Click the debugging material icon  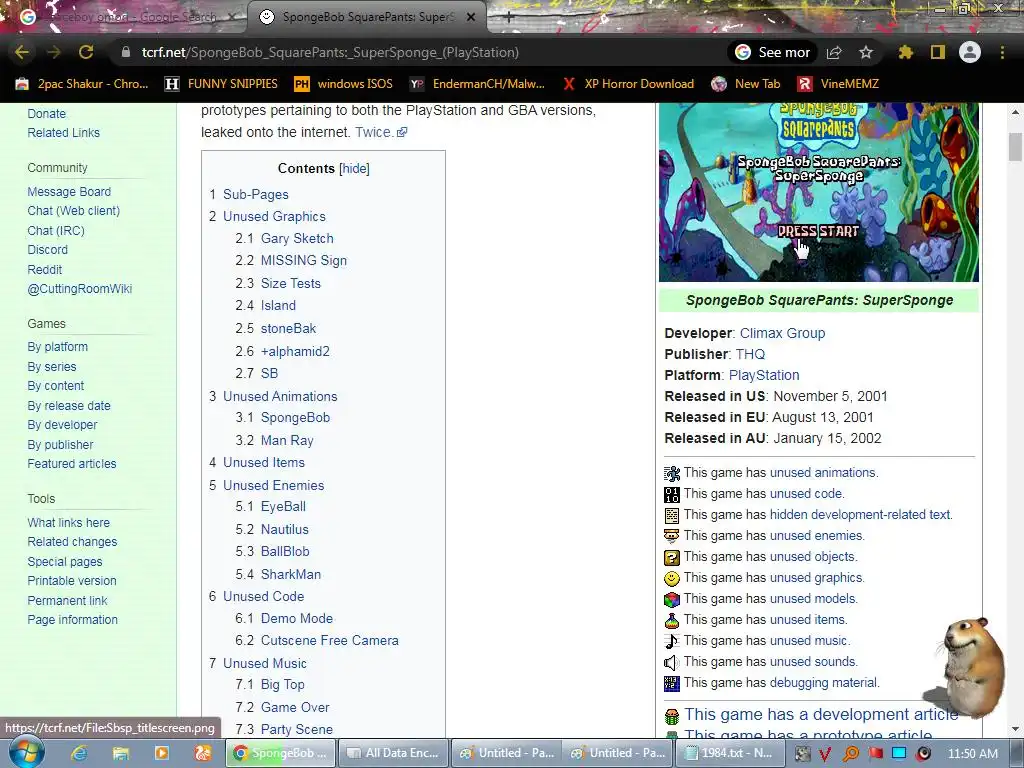[x=672, y=683]
